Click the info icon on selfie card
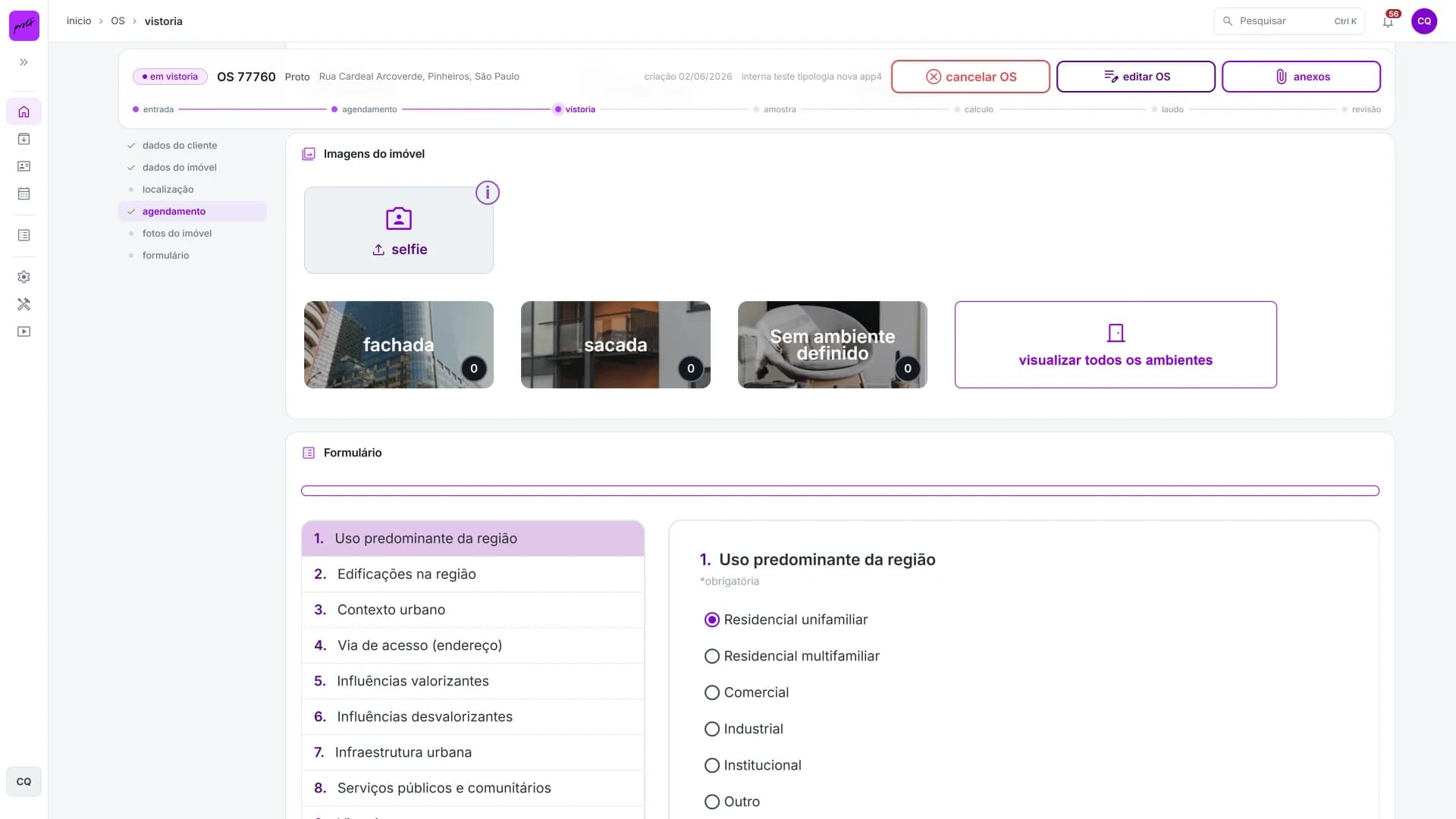 tap(488, 193)
